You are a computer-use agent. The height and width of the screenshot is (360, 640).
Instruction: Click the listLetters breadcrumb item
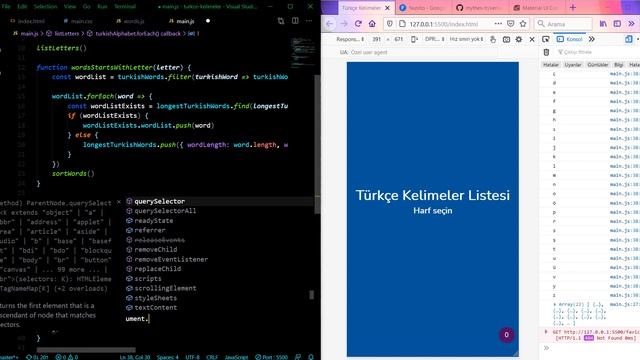63,33
